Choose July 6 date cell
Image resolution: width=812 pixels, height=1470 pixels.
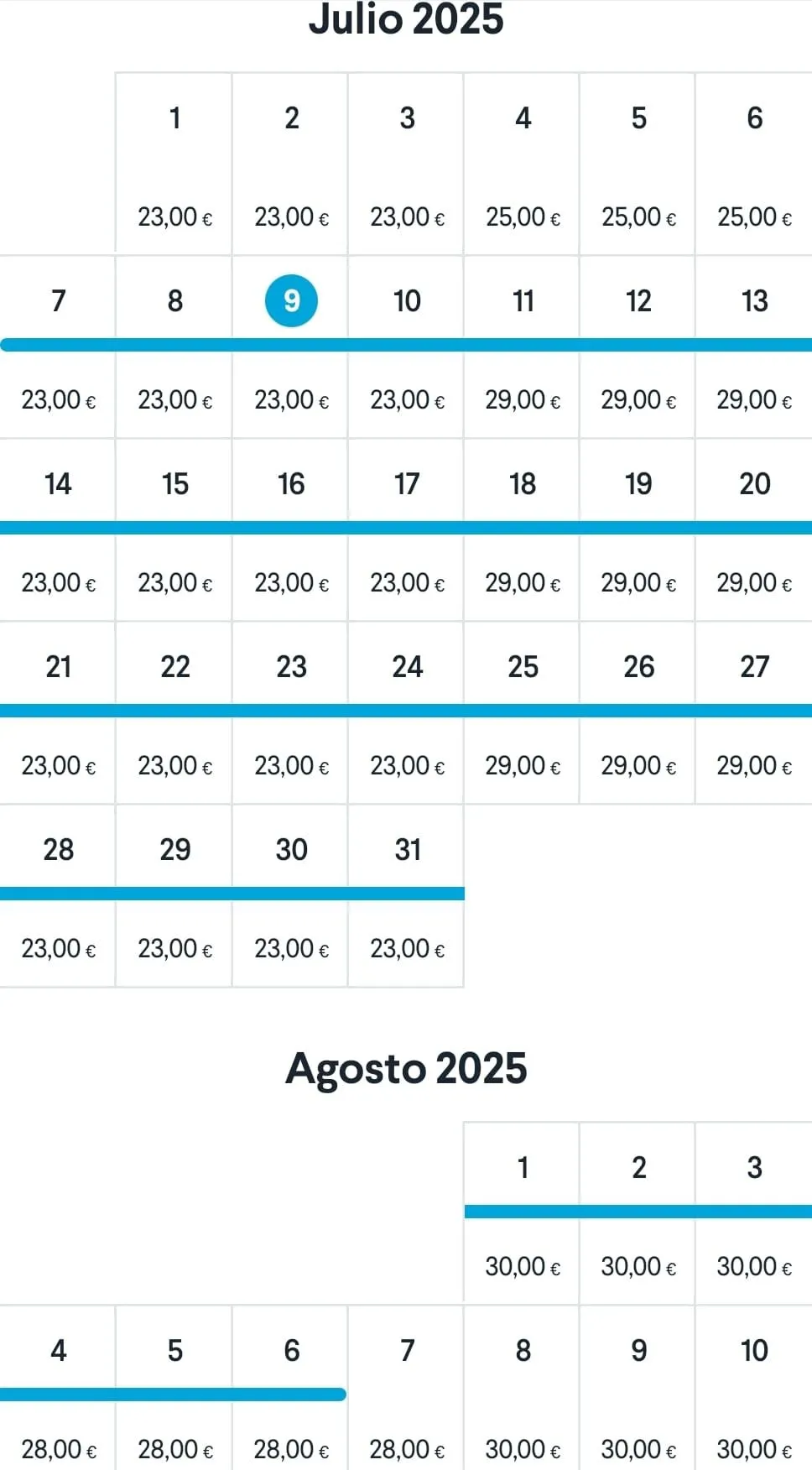tap(754, 164)
